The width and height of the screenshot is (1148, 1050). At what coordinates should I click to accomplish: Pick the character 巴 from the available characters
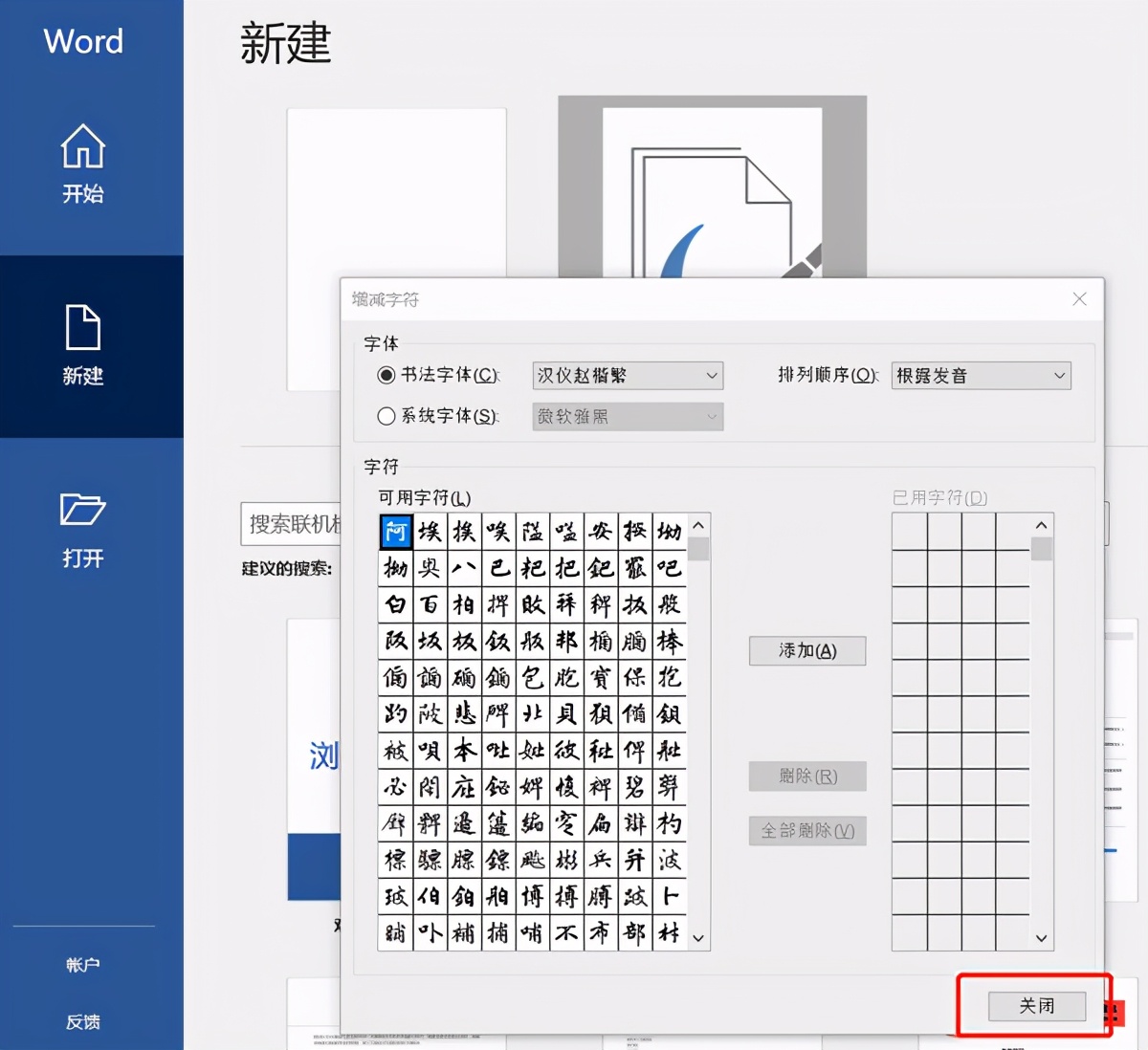(x=498, y=568)
